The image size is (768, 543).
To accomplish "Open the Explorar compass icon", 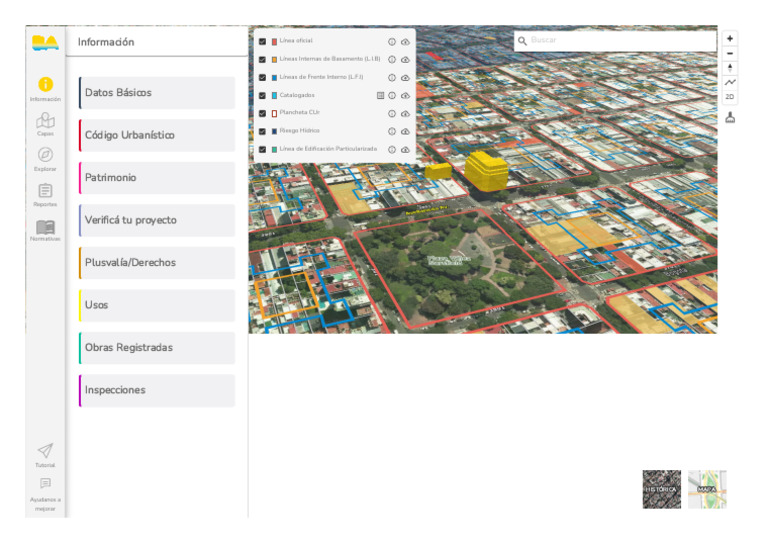I will [45, 155].
